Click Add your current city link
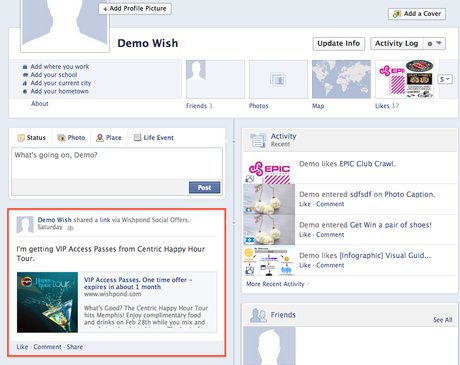This screenshot has height=365, width=460. [61, 83]
